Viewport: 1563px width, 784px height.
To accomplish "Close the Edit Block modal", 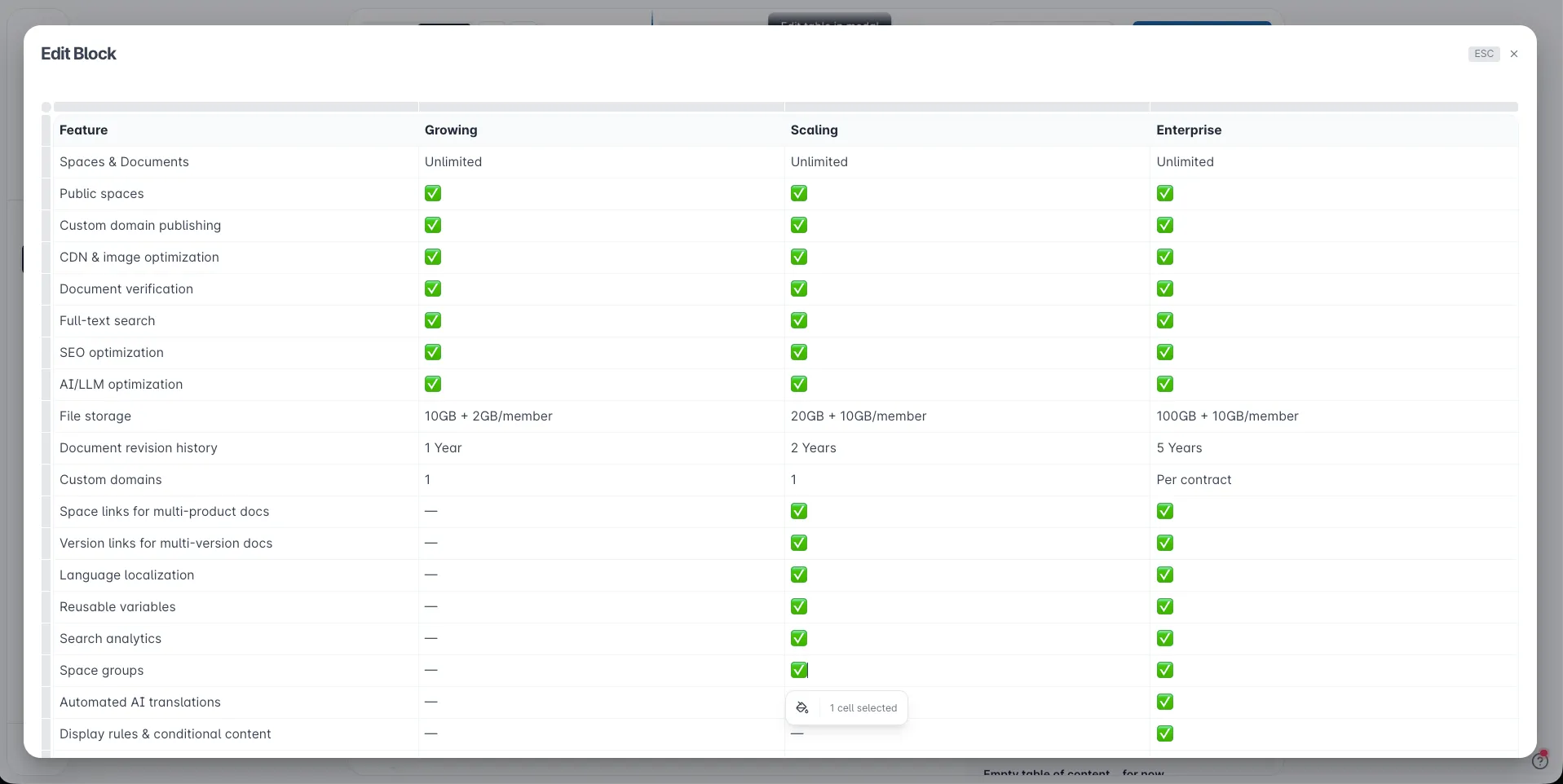I will pyautogui.click(x=1514, y=54).
